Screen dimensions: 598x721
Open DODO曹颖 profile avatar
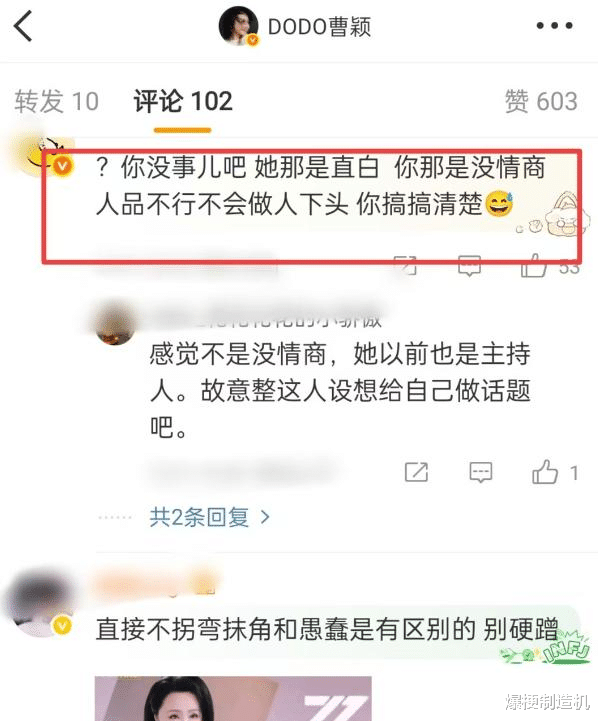click(x=239, y=26)
